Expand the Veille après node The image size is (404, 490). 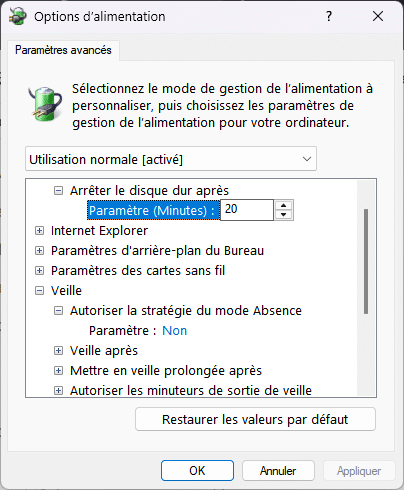tap(58, 351)
